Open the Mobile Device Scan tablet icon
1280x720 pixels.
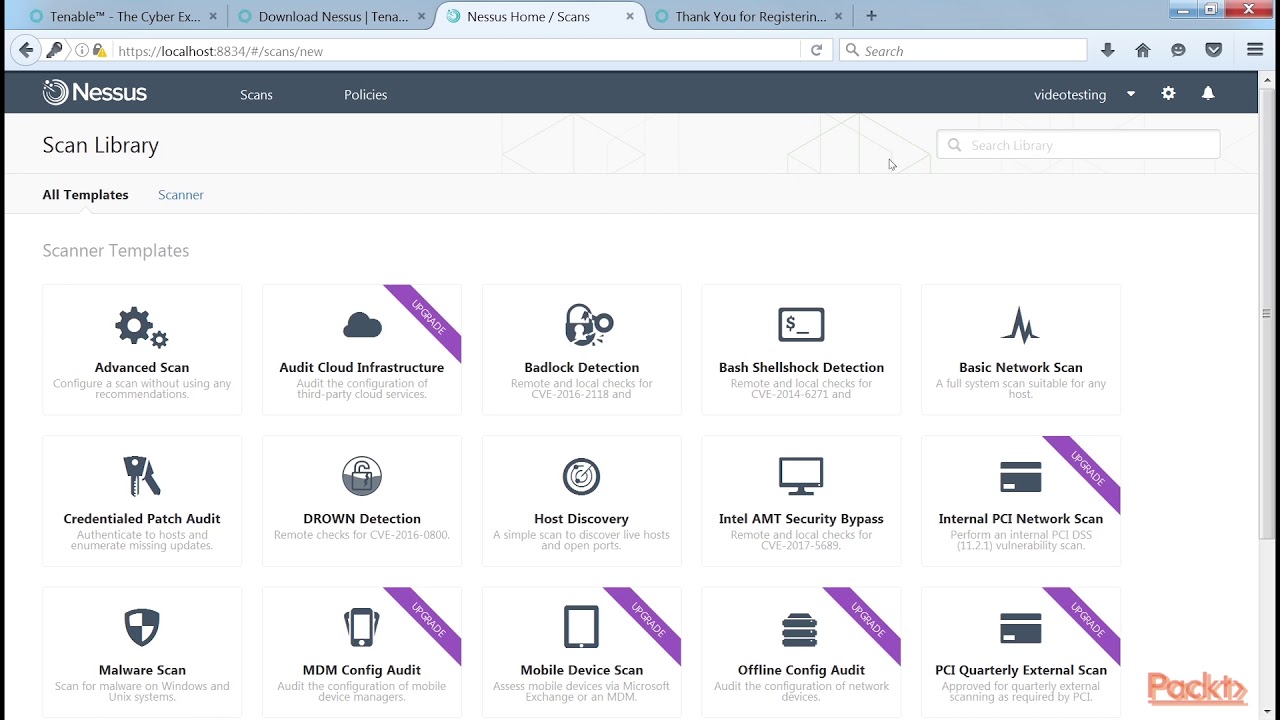[581, 628]
